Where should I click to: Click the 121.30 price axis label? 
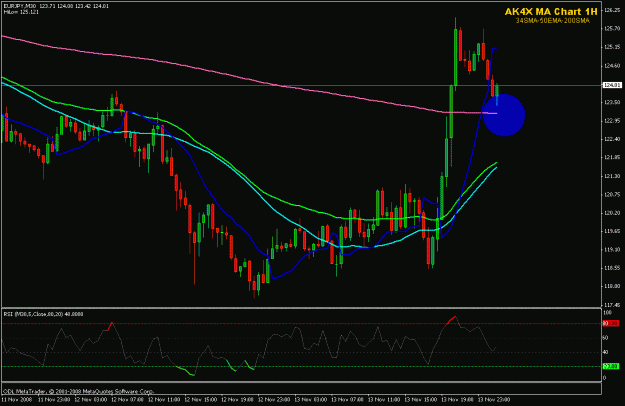[612, 176]
